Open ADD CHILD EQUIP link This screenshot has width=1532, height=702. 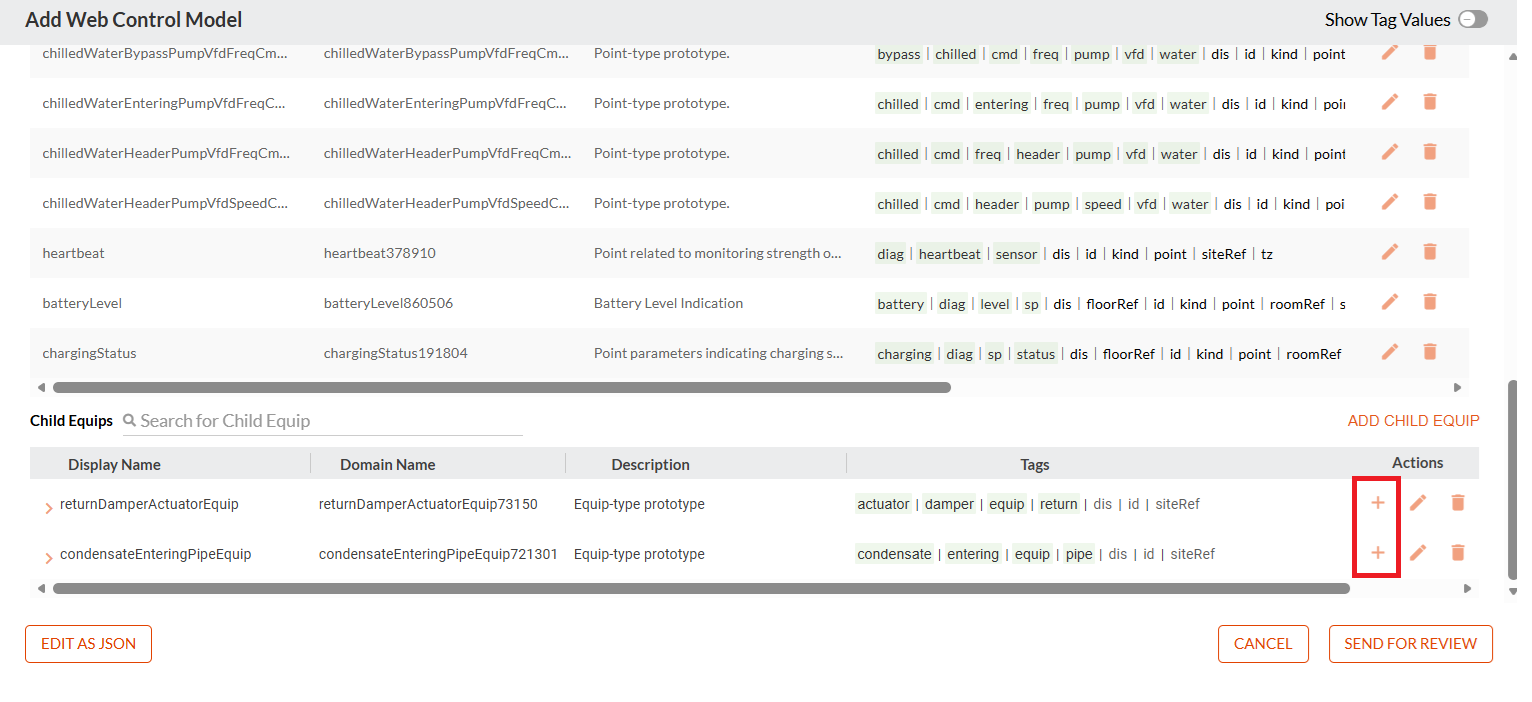tap(1413, 421)
